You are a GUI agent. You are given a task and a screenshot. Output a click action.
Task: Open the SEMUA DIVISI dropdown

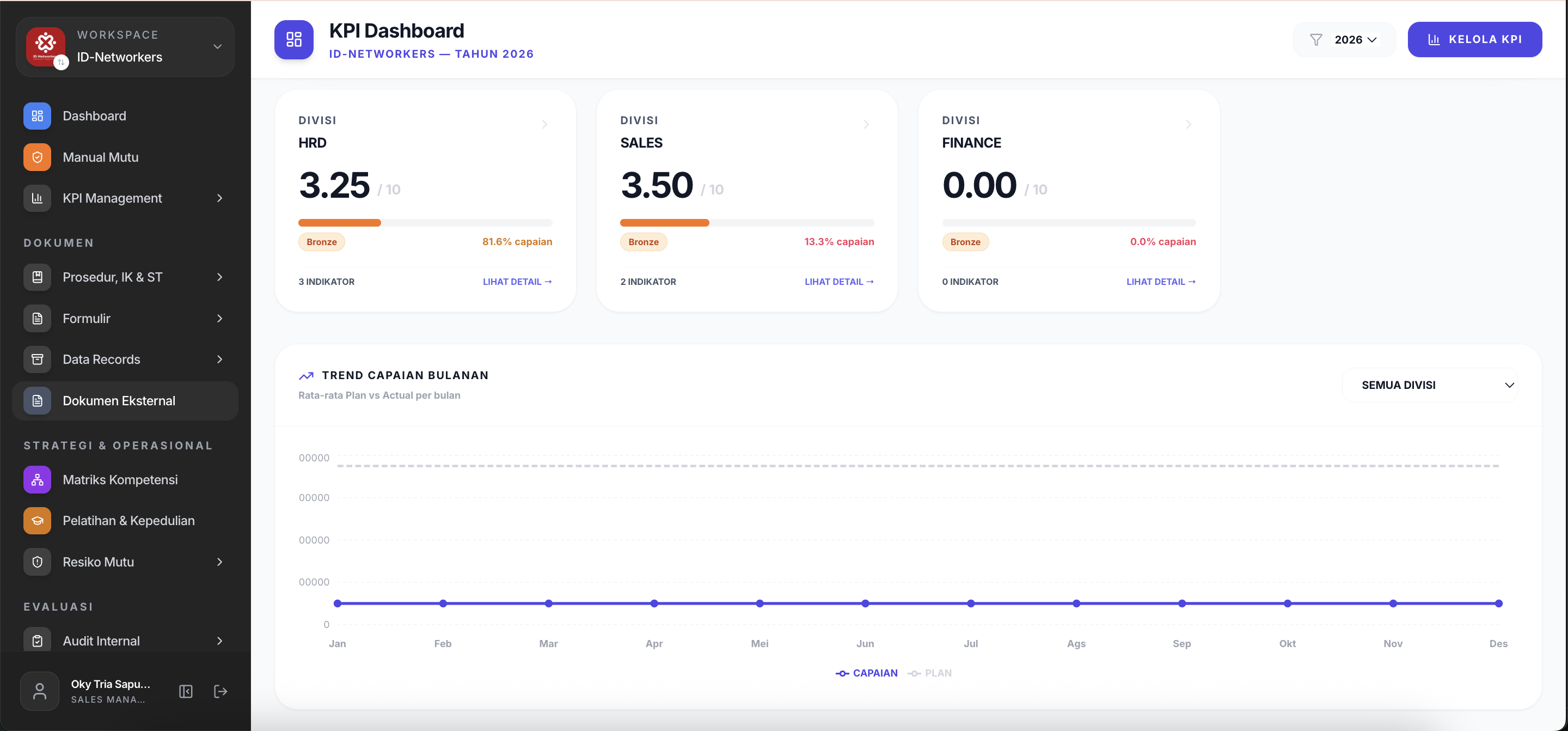pyautogui.click(x=1430, y=385)
